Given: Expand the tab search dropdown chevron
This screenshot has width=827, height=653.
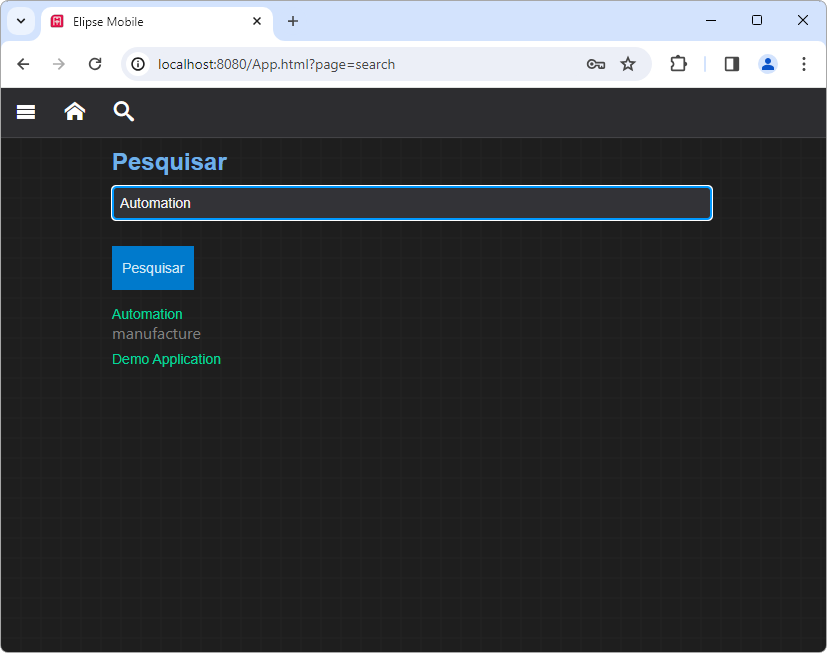Looking at the screenshot, I should click(x=20, y=21).
